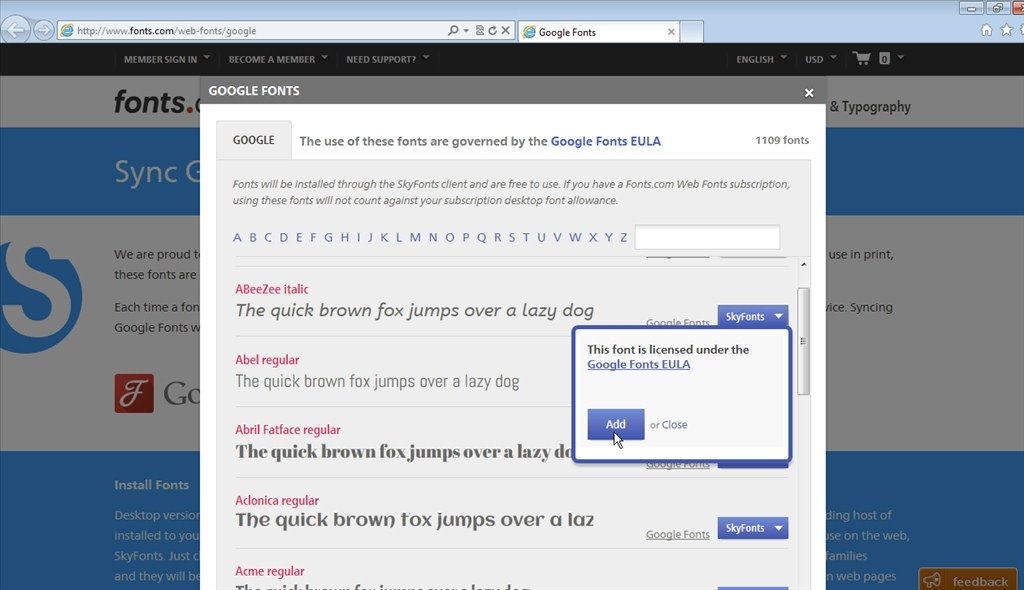
Task: Open a new browser tab
Action: pyautogui.click(x=692, y=31)
